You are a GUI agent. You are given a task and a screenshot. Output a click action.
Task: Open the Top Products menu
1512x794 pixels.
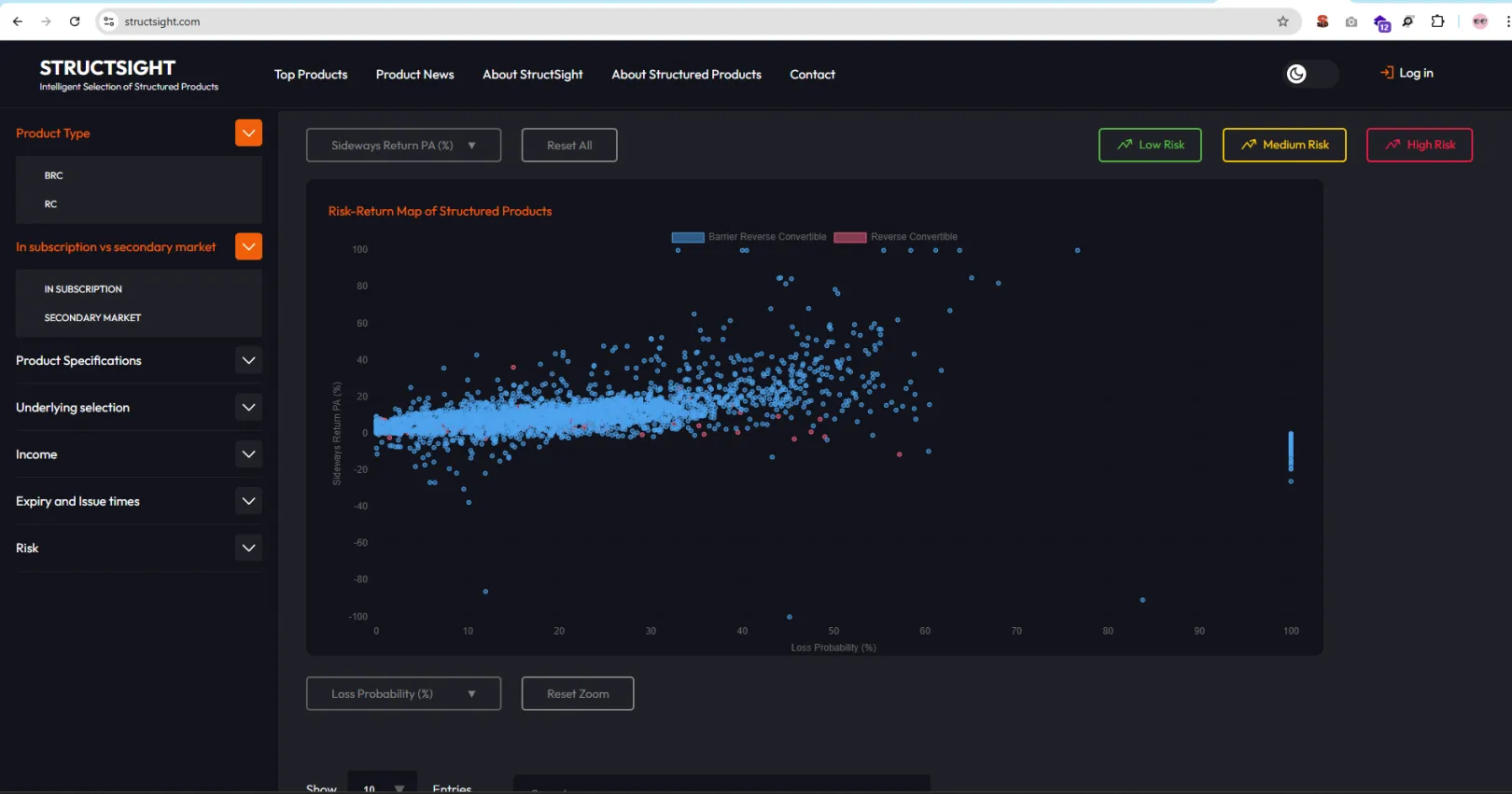(311, 75)
